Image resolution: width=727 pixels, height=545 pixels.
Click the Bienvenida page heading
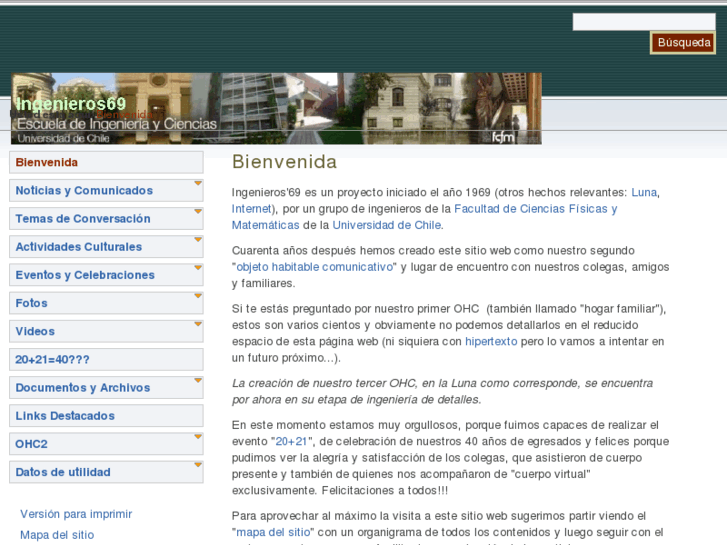(x=284, y=162)
